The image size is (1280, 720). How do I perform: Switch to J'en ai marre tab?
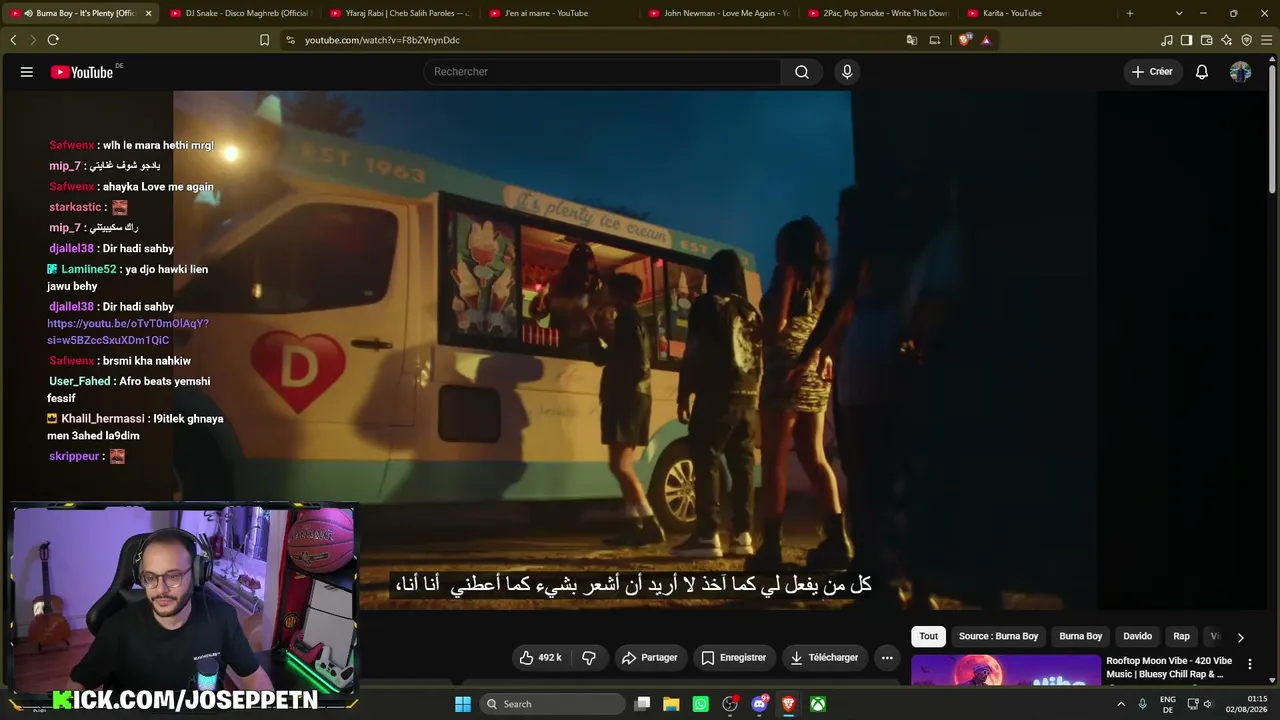[x=560, y=13]
